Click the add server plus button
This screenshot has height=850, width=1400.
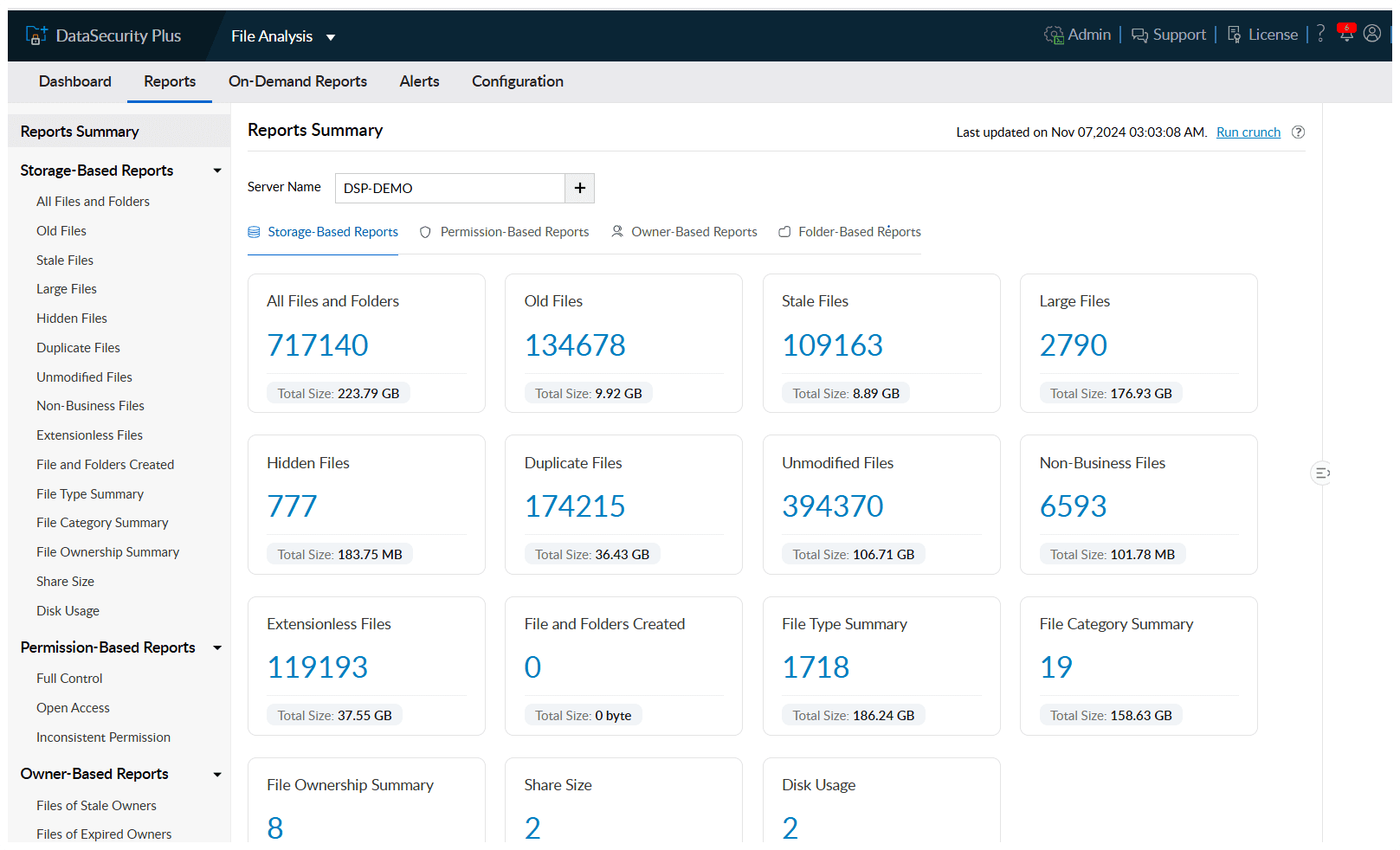click(579, 188)
